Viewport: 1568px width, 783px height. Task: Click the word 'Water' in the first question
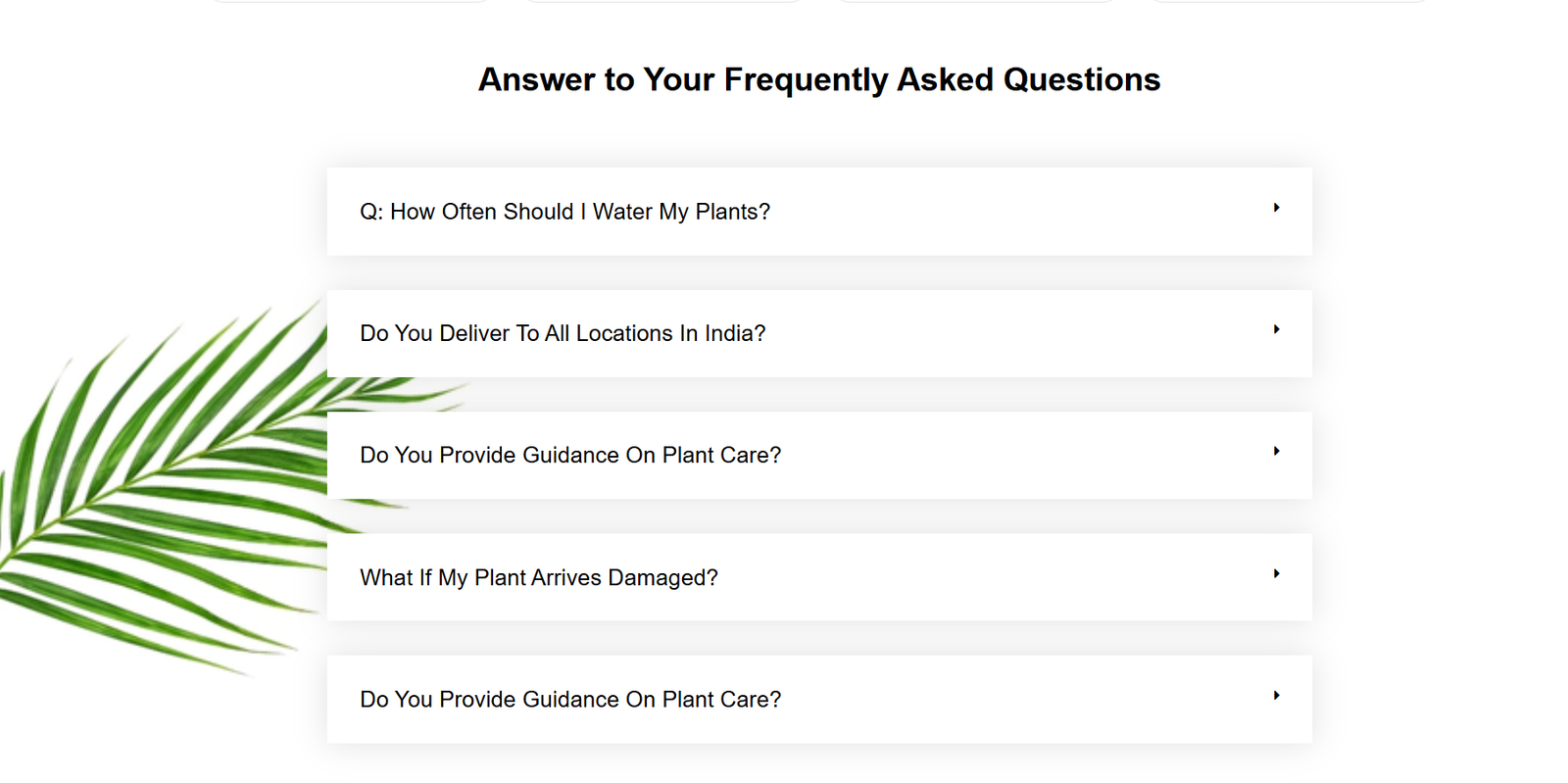coord(622,212)
